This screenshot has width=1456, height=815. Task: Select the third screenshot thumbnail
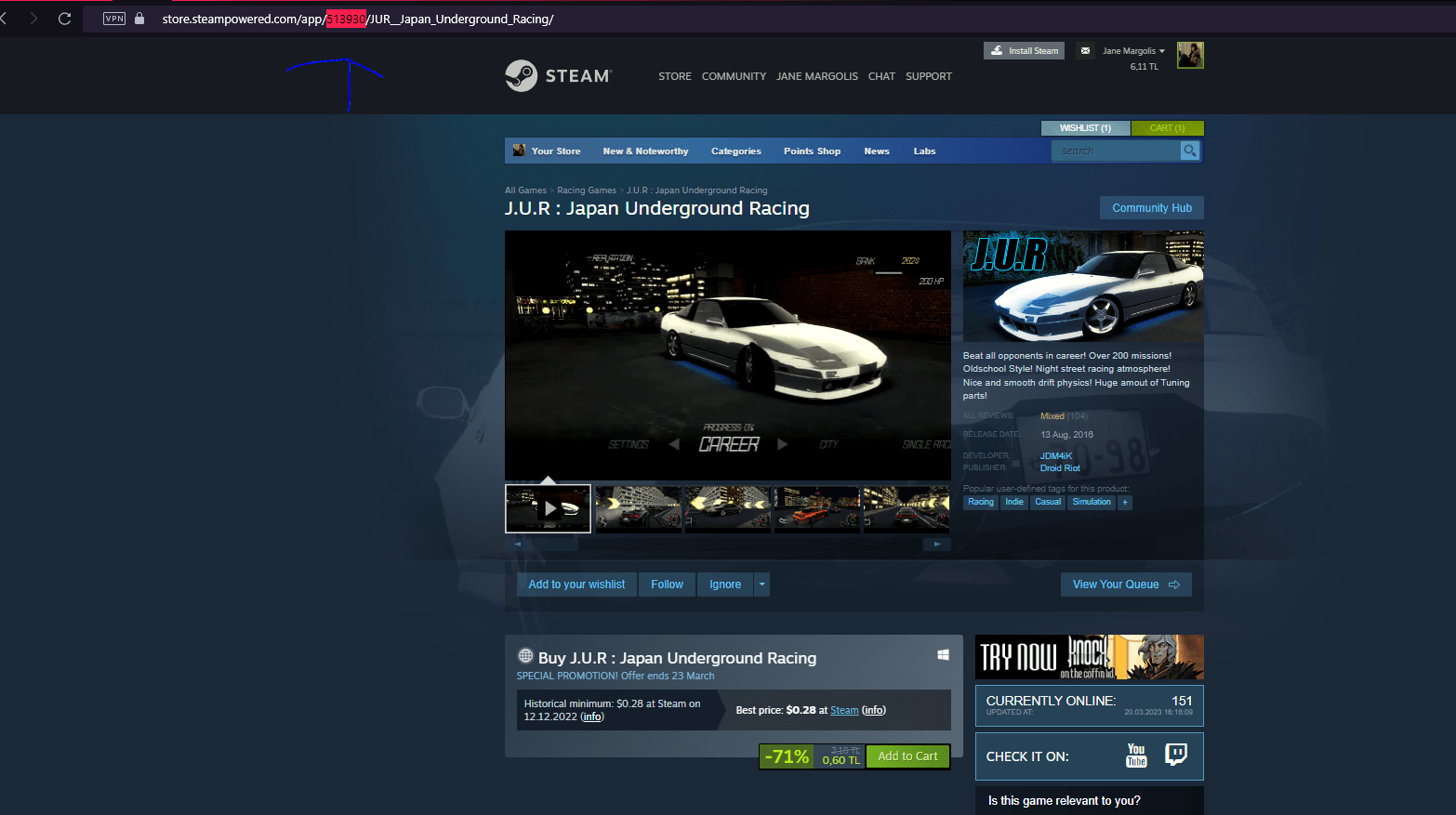coord(727,508)
